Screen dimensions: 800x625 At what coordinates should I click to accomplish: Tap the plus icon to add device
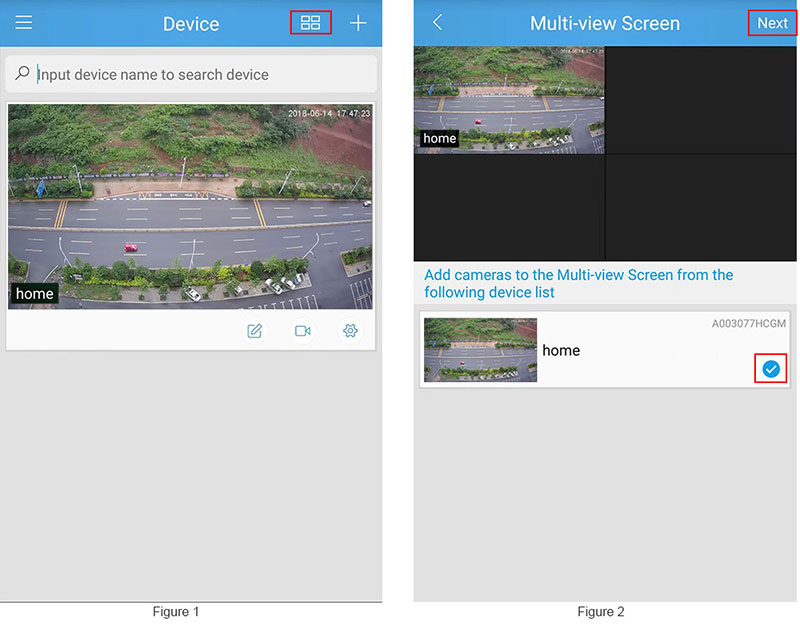pos(358,23)
